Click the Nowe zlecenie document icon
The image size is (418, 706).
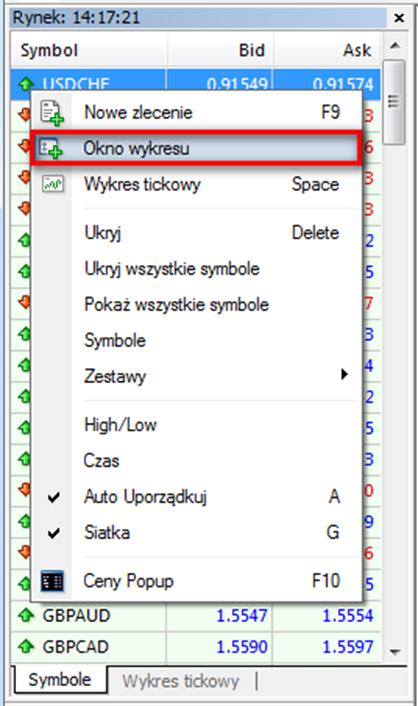point(52,113)
